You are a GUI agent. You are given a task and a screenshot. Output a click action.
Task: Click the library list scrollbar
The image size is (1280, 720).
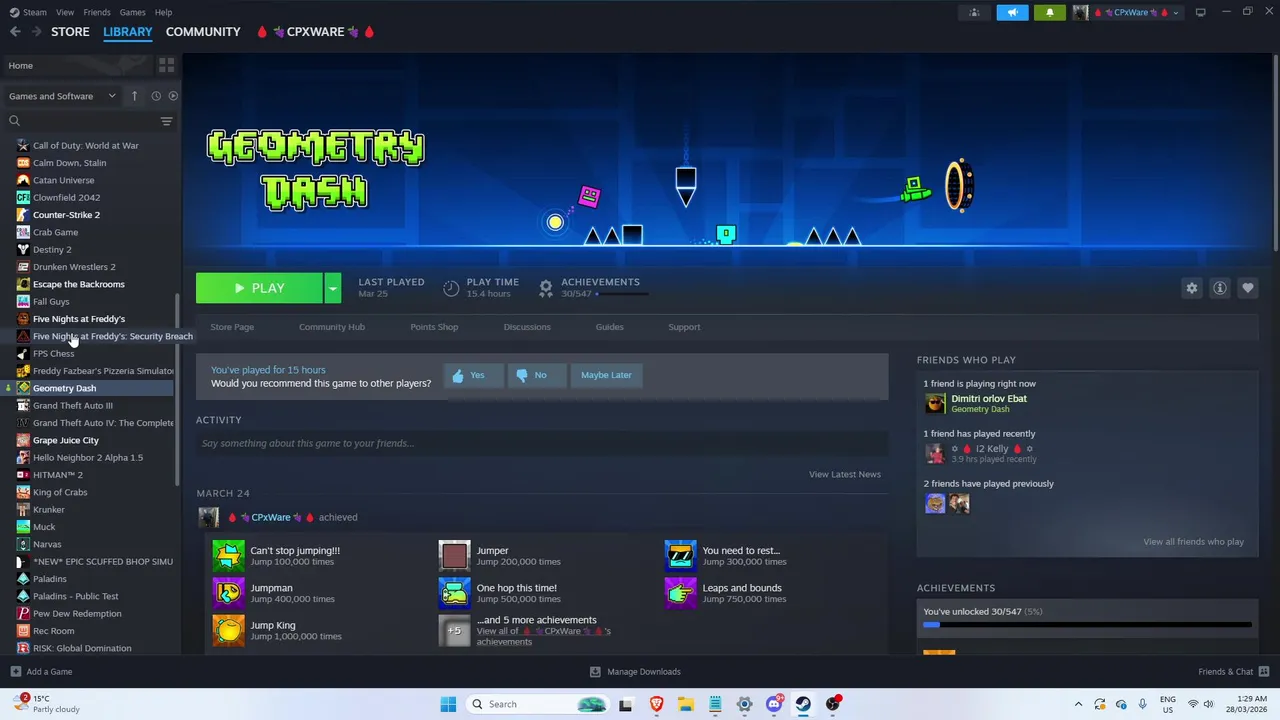pyautogui.click(x=177, y=389)
